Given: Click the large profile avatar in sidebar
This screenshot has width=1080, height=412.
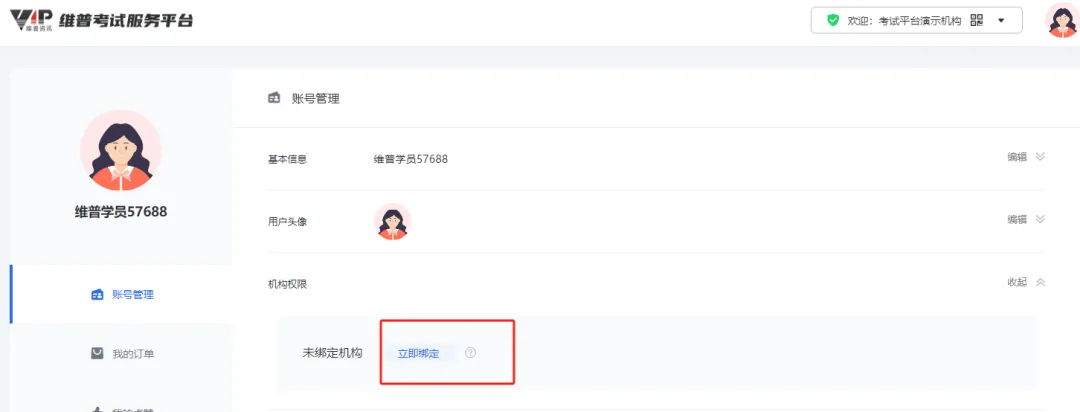Looking at the screenshot, I should (120, 150).
